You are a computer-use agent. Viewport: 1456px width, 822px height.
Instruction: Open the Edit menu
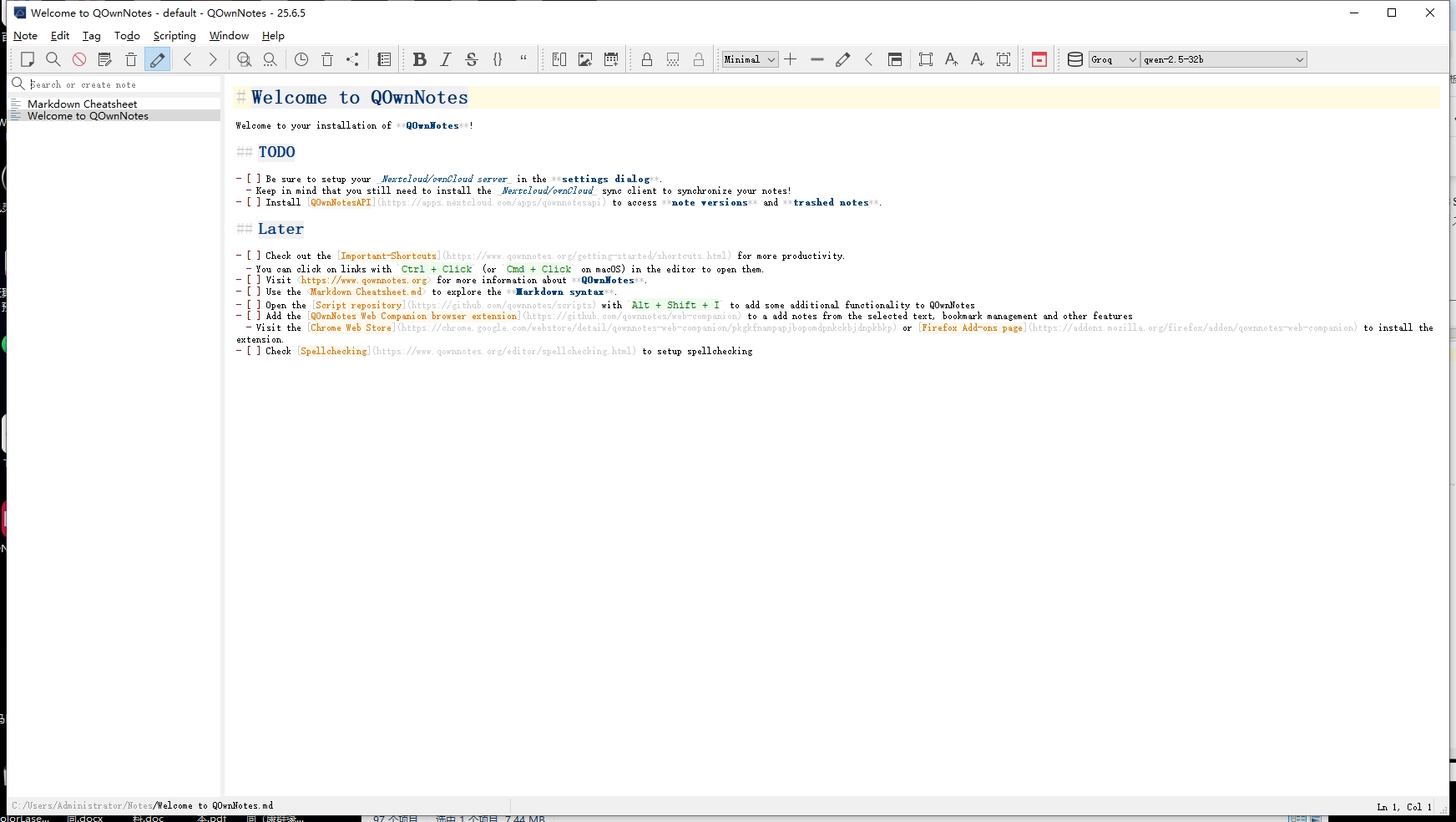click(60, 36)
